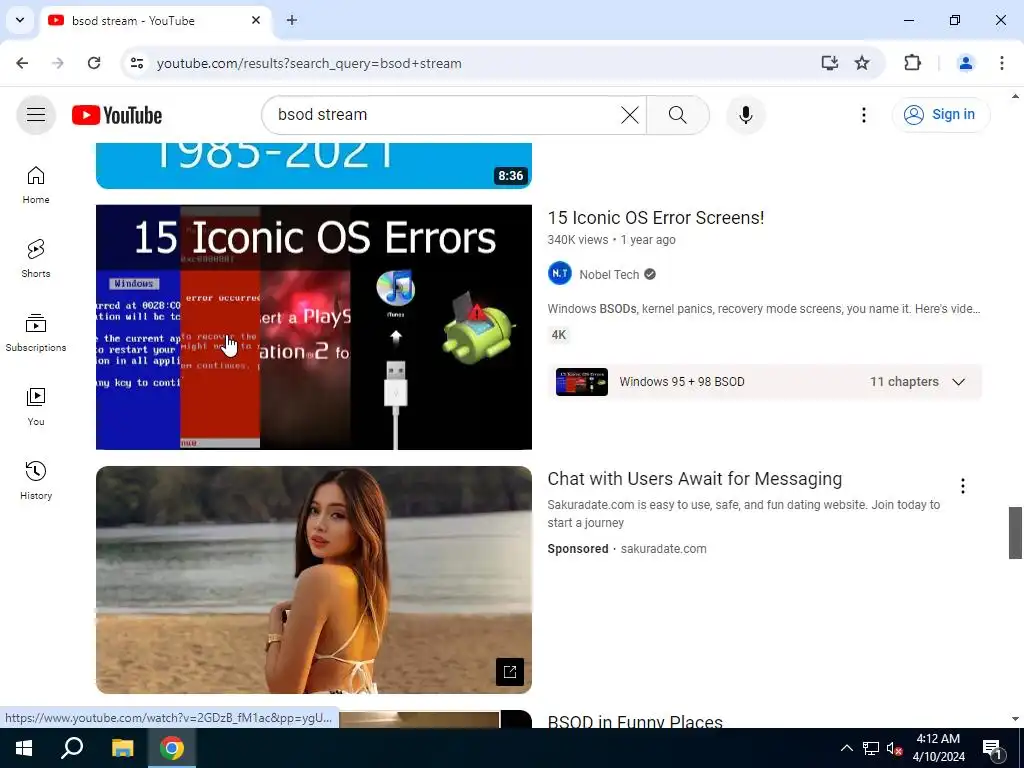Image resolution: width=1024 pixels, height=768 pixels.
Task: Open the YouTube hamburger guide menu
Action: (36, 115)
